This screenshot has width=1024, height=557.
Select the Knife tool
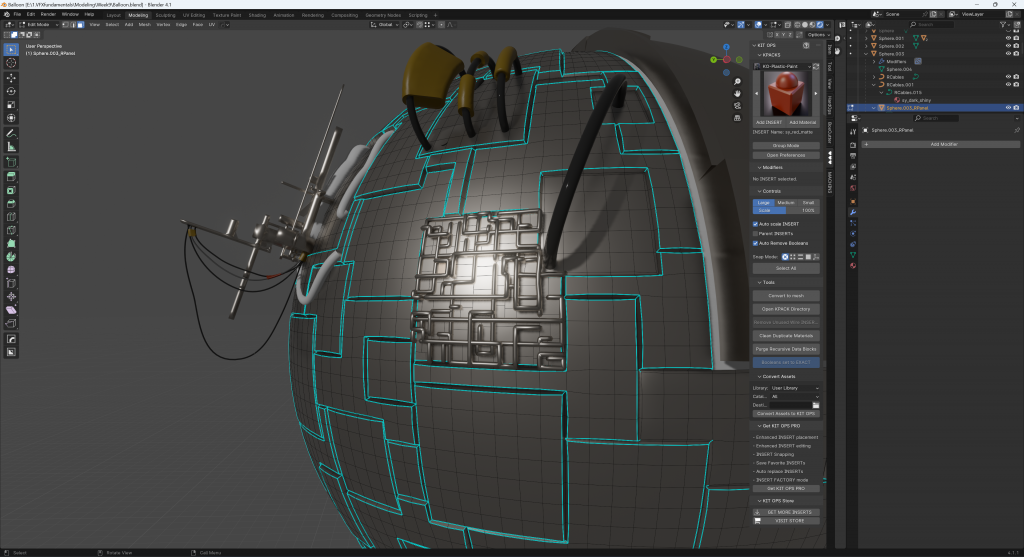click(x=11, y=230)
